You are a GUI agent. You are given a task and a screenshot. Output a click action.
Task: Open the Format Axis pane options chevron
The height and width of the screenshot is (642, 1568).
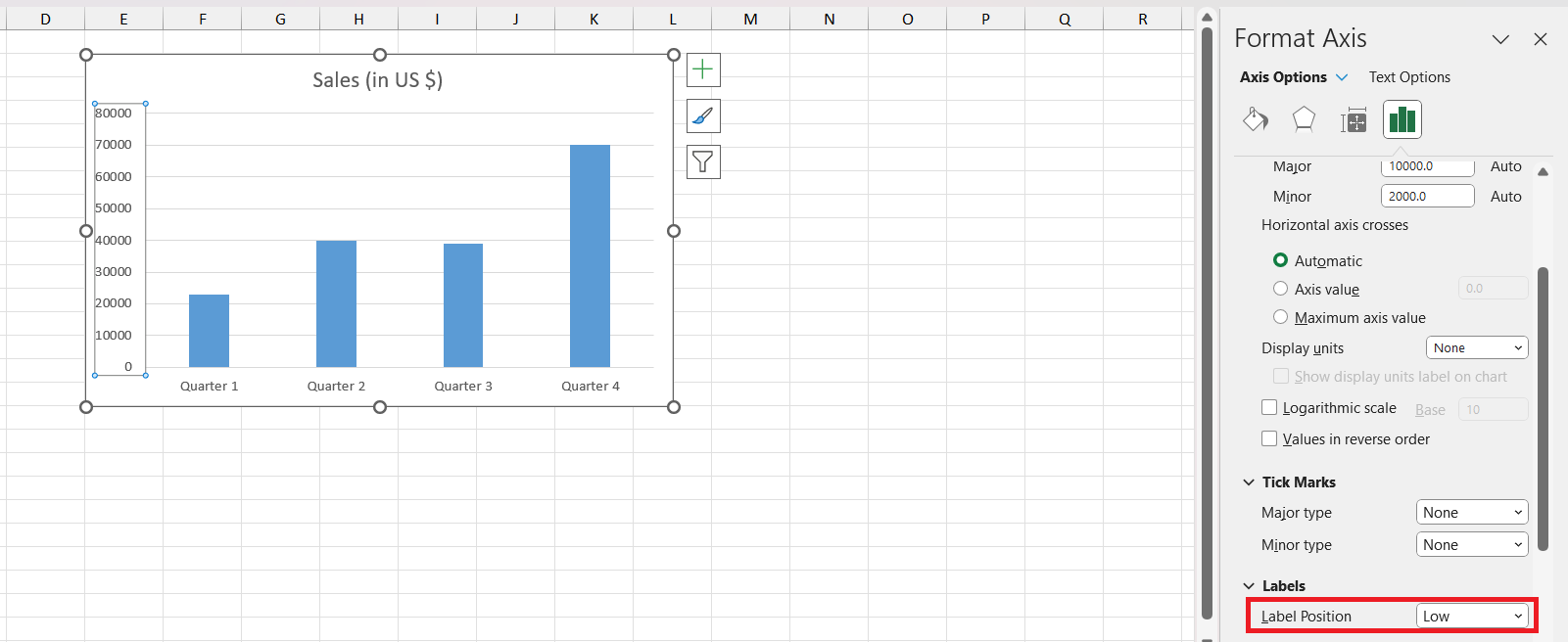1500,39
